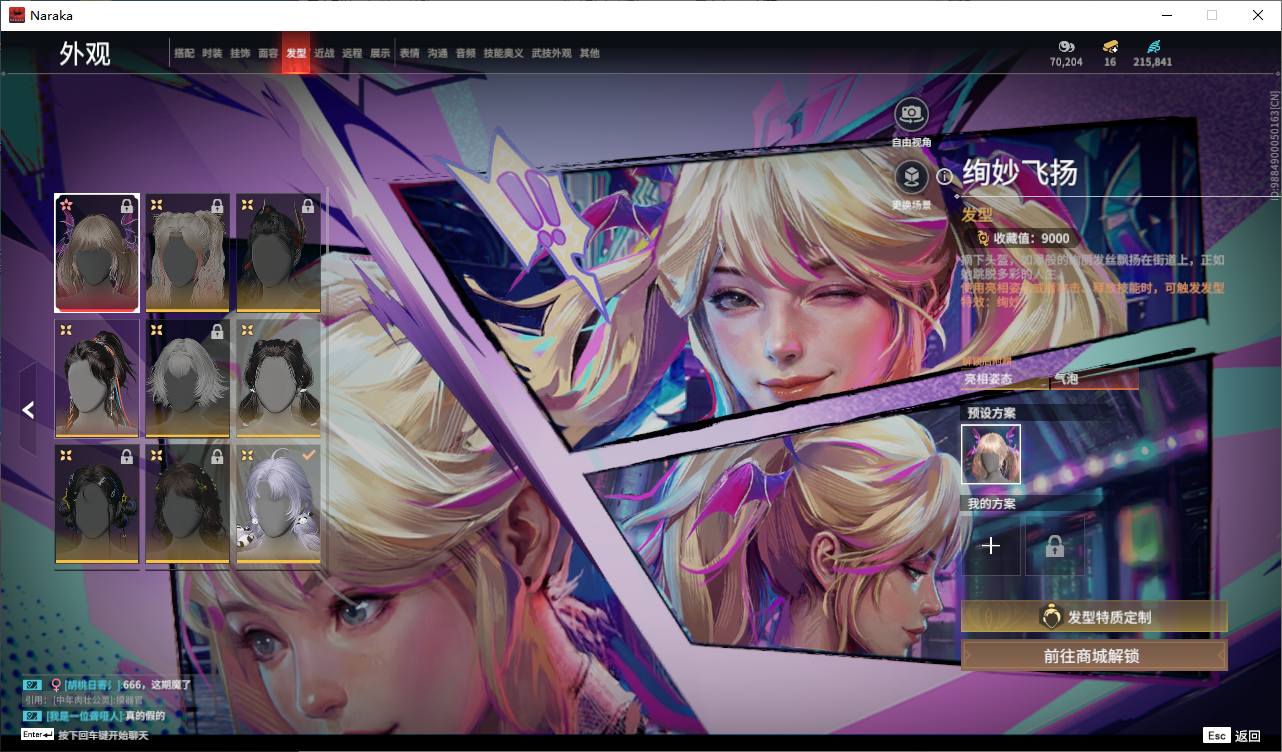1282x752 pixels.
Task: Click the Esc 返回 back button
Action: (1233, 735)
